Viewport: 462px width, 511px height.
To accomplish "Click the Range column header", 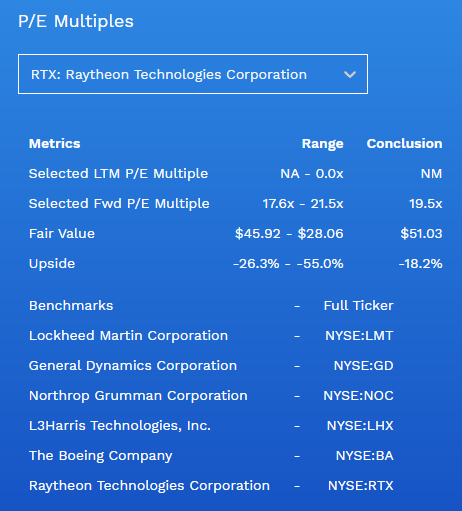I will tap(322, 144).
